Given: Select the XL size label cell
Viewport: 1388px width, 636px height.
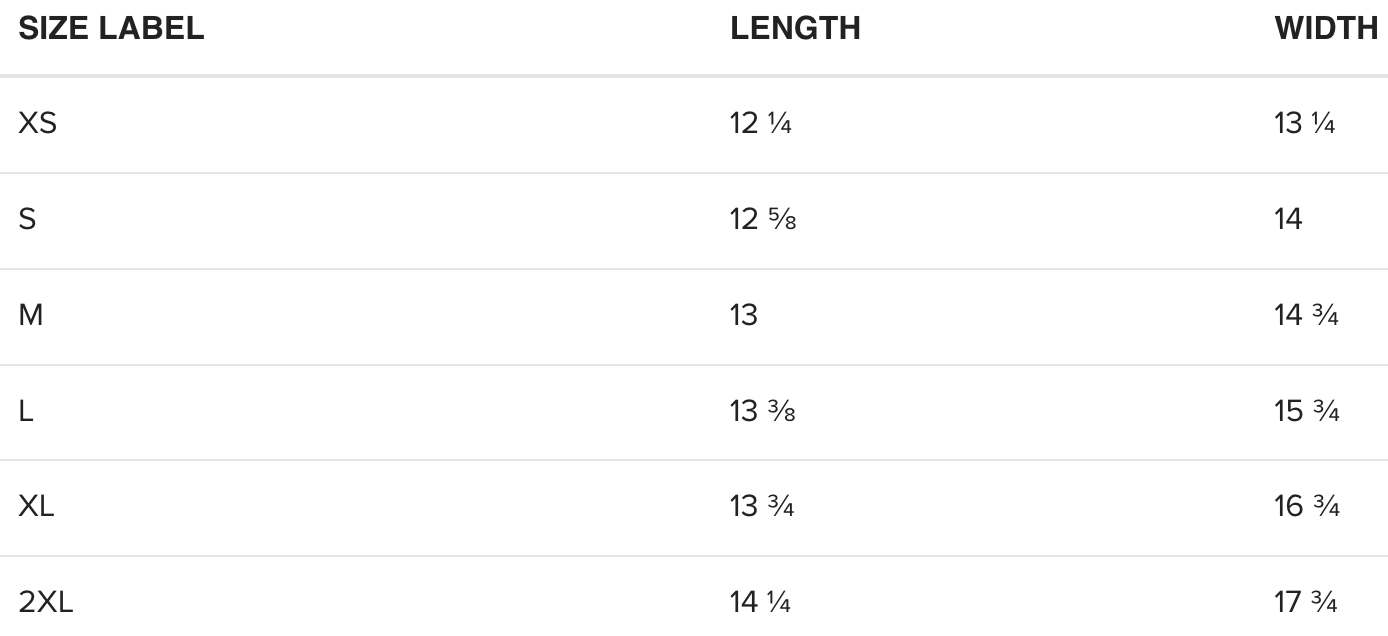Looking at the screenshot, I should 37,507.
